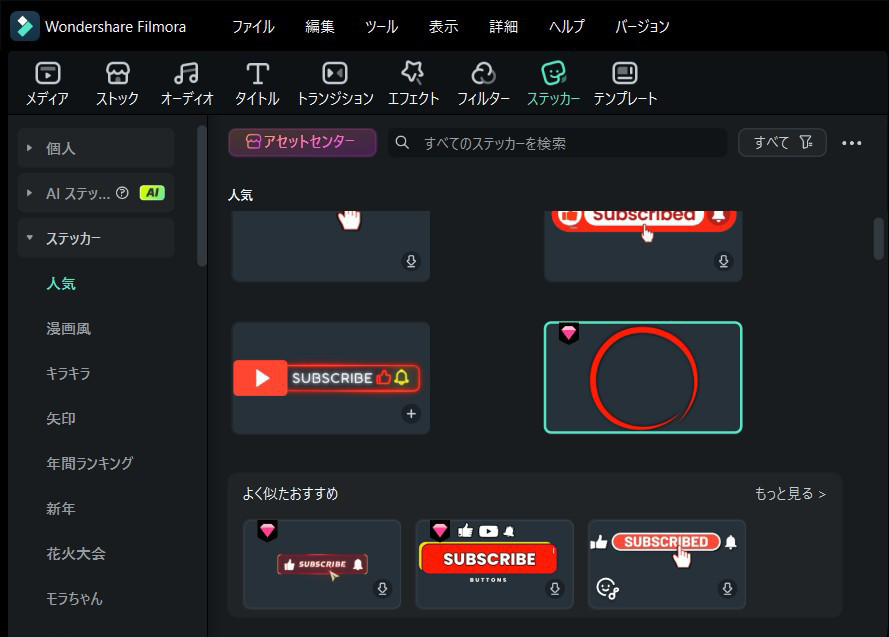Screen dimensions: 889x637
Task: Download the Subscribed sticker
Action: [723, 260]
